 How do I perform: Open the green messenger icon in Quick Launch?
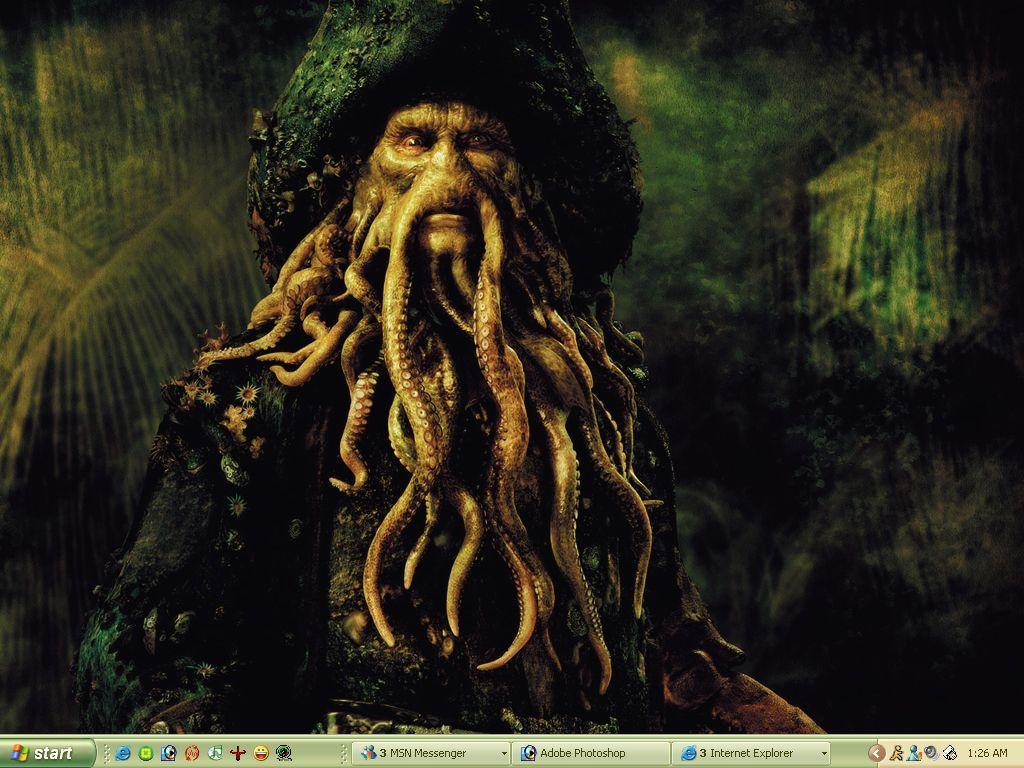tap(143, 753)
